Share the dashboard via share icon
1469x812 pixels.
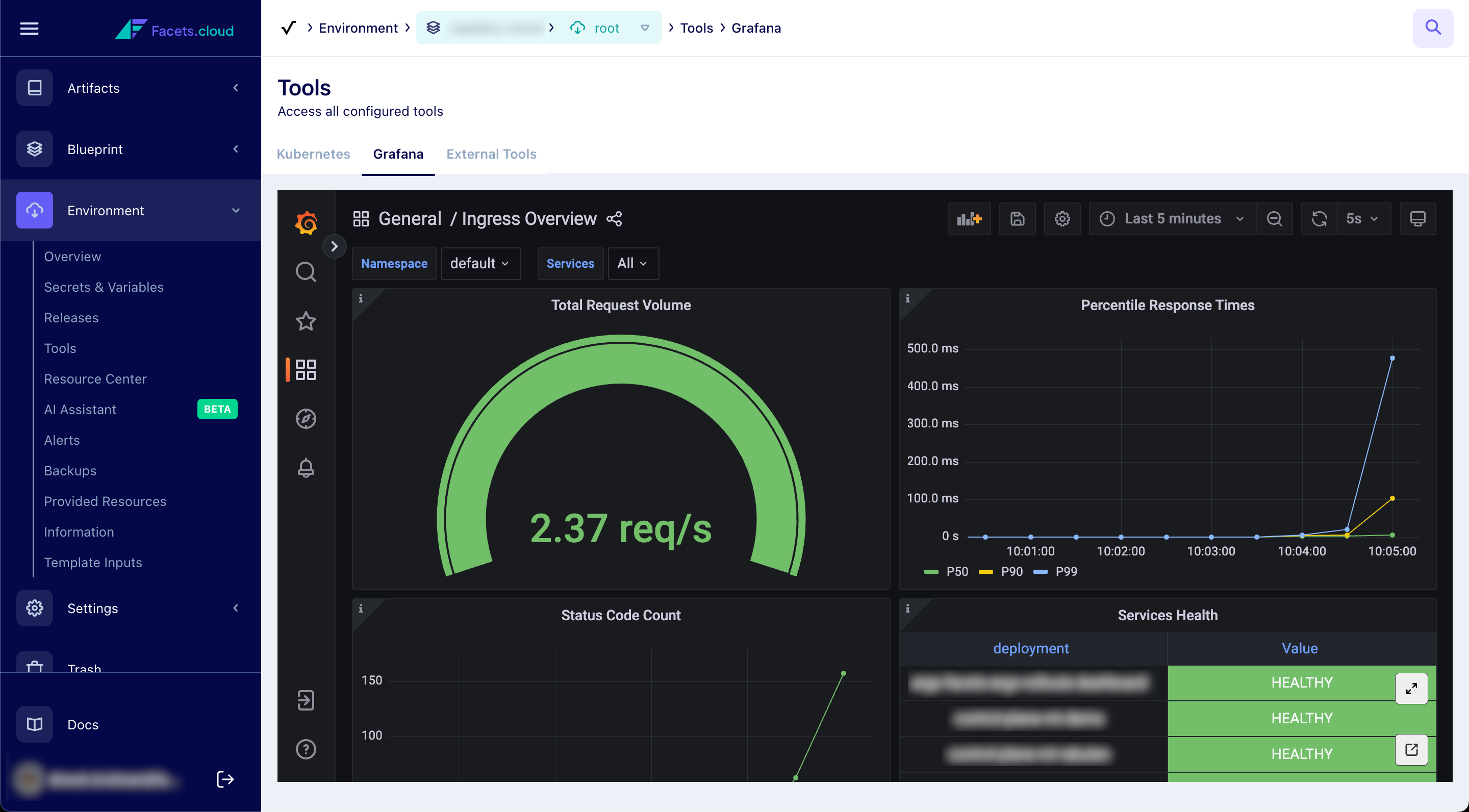tap(614, 219)
